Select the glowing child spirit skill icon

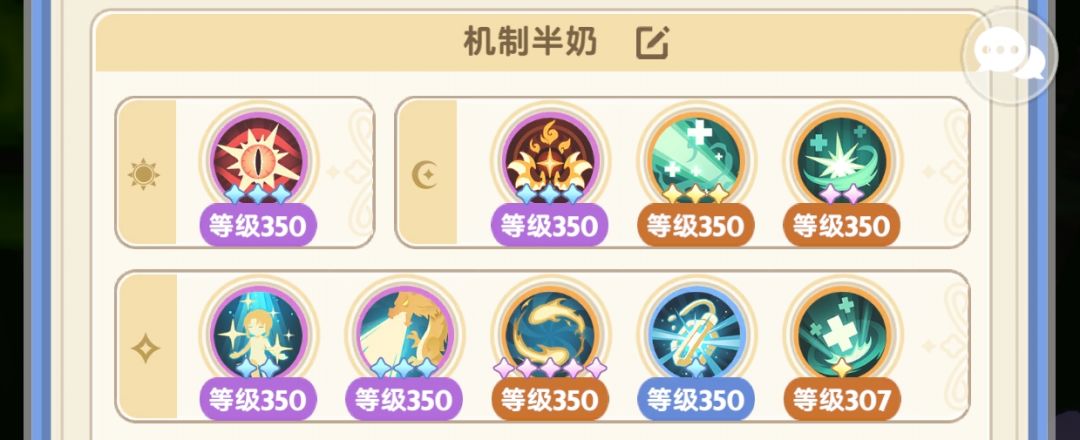tap(258, 334)
